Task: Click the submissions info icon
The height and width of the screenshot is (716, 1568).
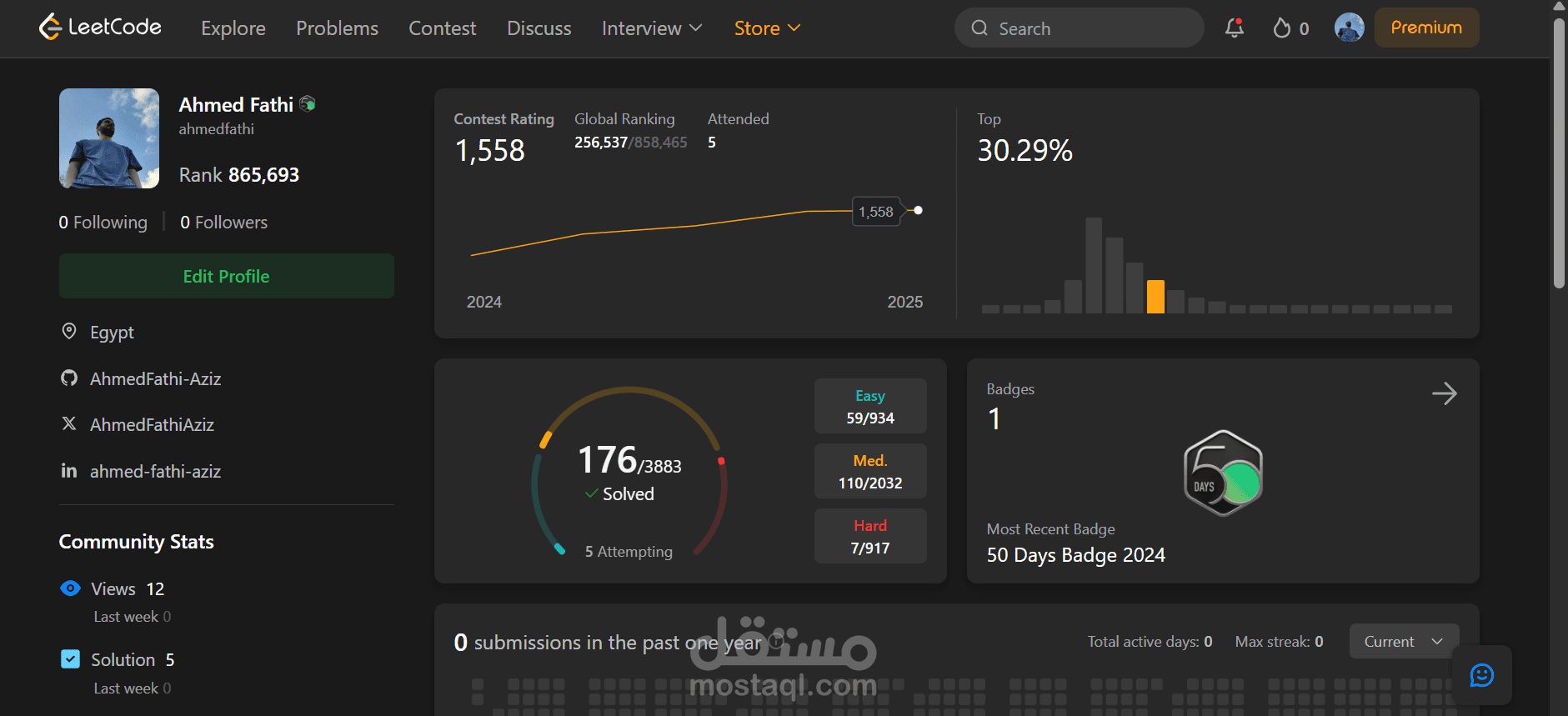Action: point(776,641)
